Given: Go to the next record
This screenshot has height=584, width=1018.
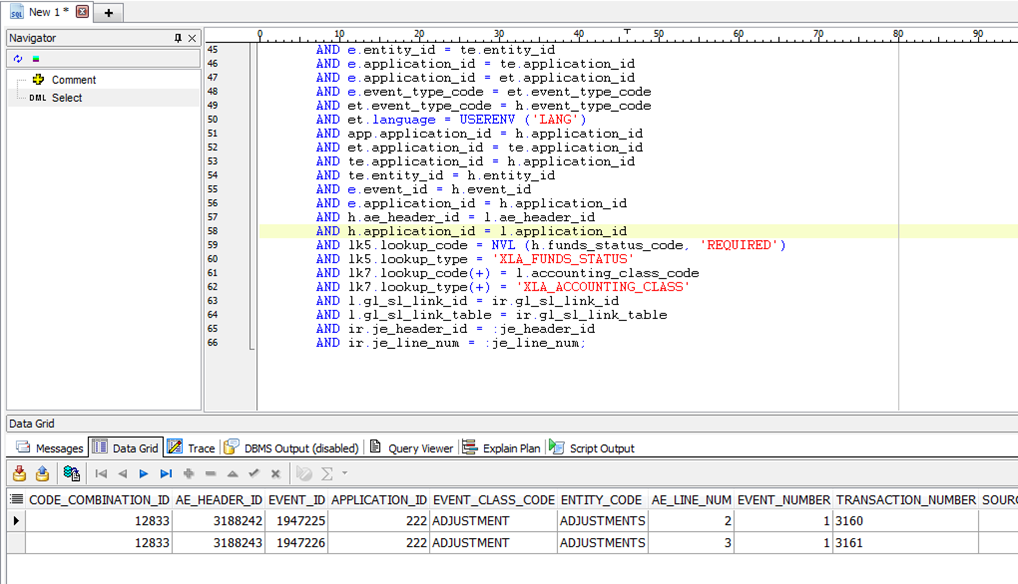Looking at the screenshot, I should click(143, 472).
